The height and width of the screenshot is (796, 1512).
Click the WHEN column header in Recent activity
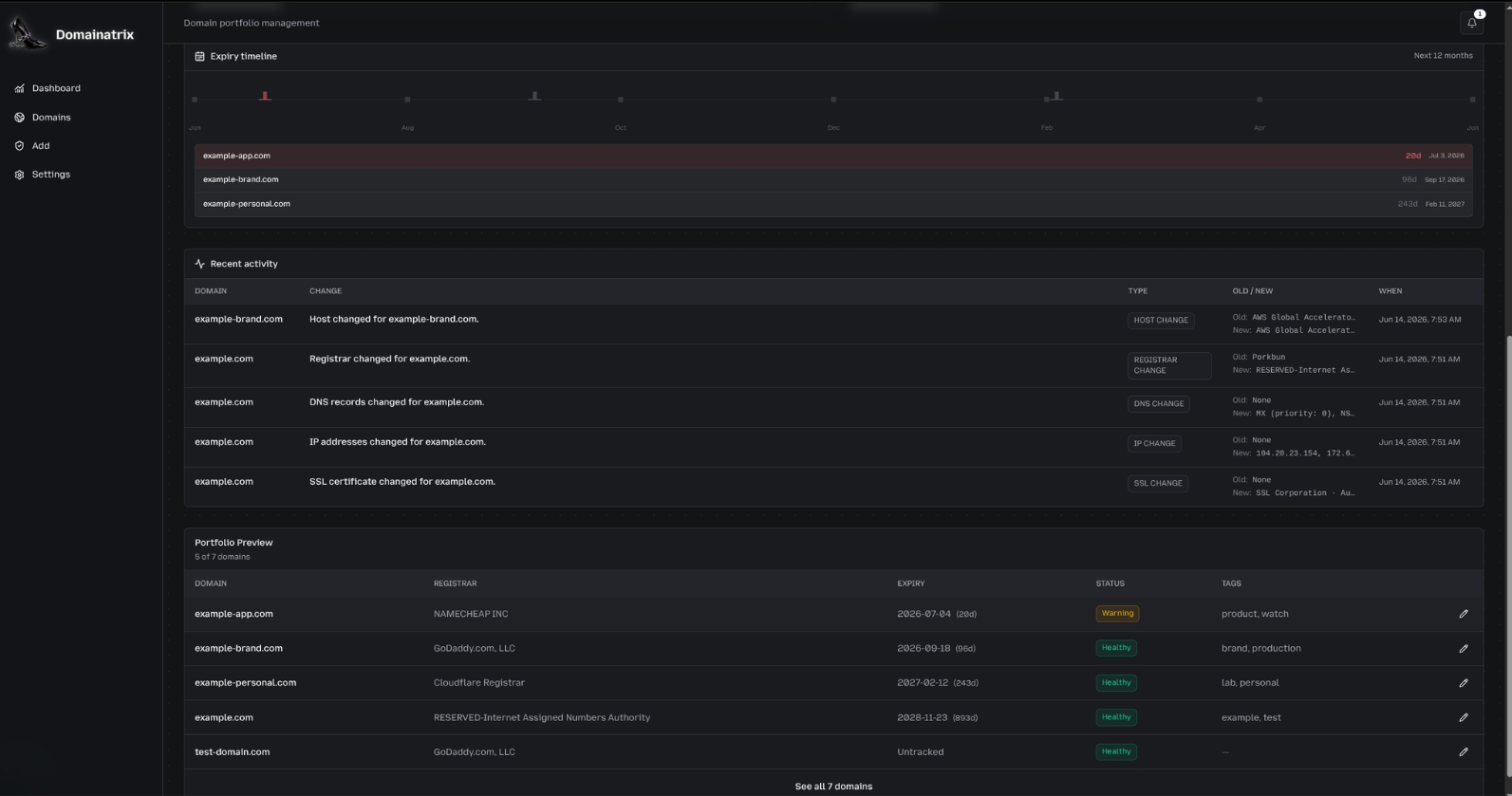[1391, 291]
